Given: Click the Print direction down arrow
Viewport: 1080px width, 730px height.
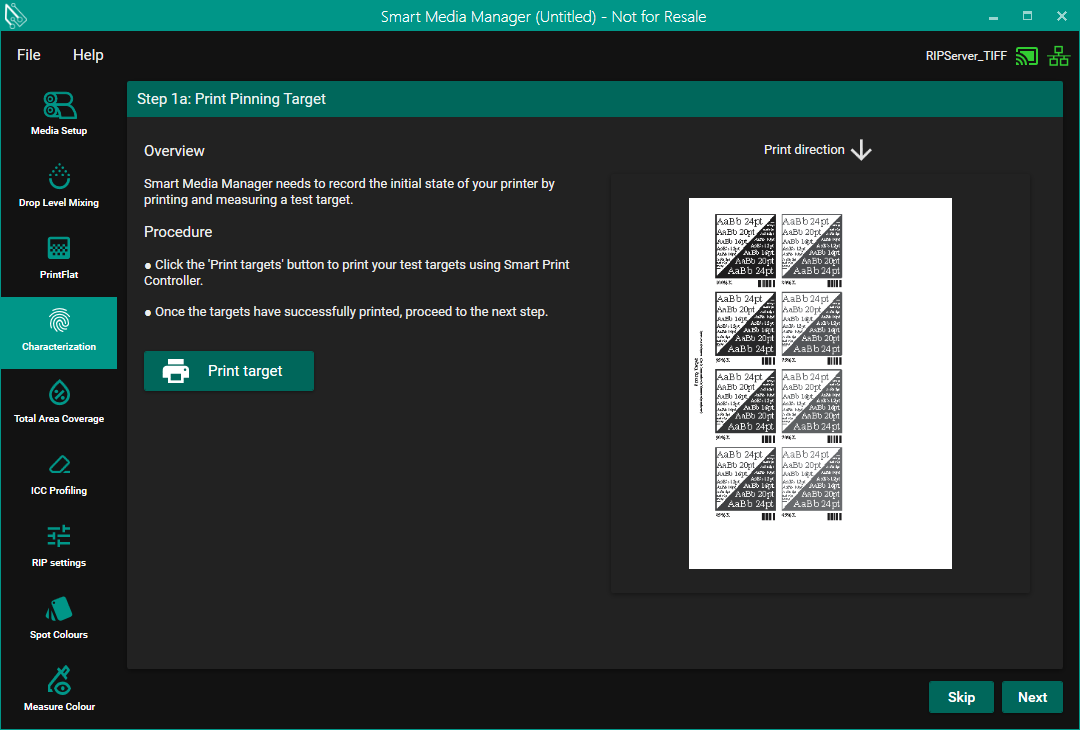Looking at the screenshot, I should (861, 150).
